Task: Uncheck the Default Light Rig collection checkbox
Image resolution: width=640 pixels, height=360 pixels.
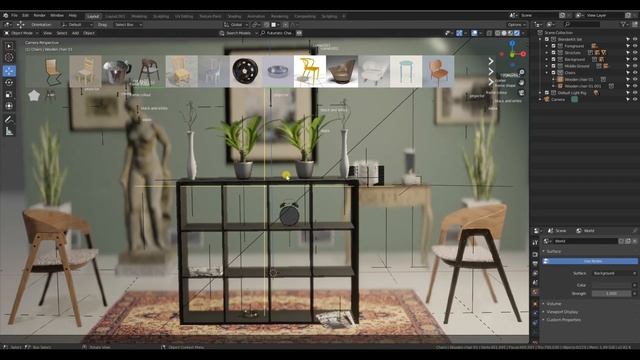Action: [x=547, y=93]
